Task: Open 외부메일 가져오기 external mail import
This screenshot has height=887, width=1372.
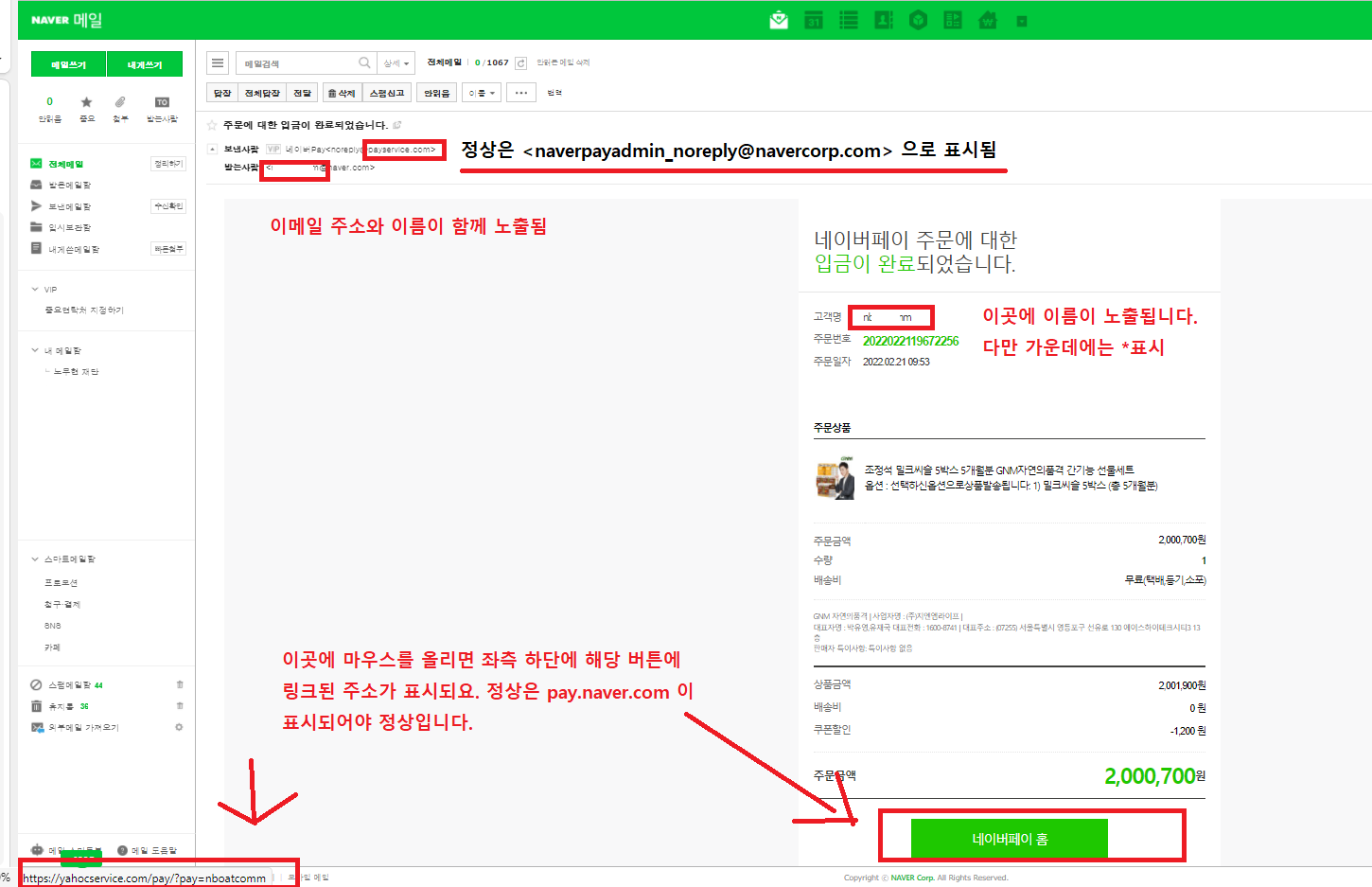Action: (x=83, y=728)
